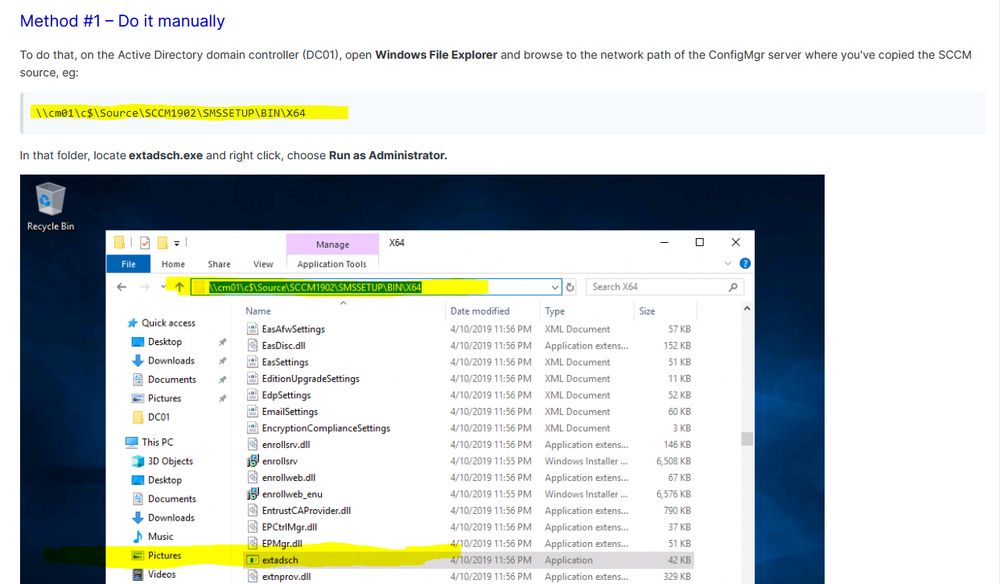
Task: Click the 6,576 KB size cell
Action: tap(673, 494)
